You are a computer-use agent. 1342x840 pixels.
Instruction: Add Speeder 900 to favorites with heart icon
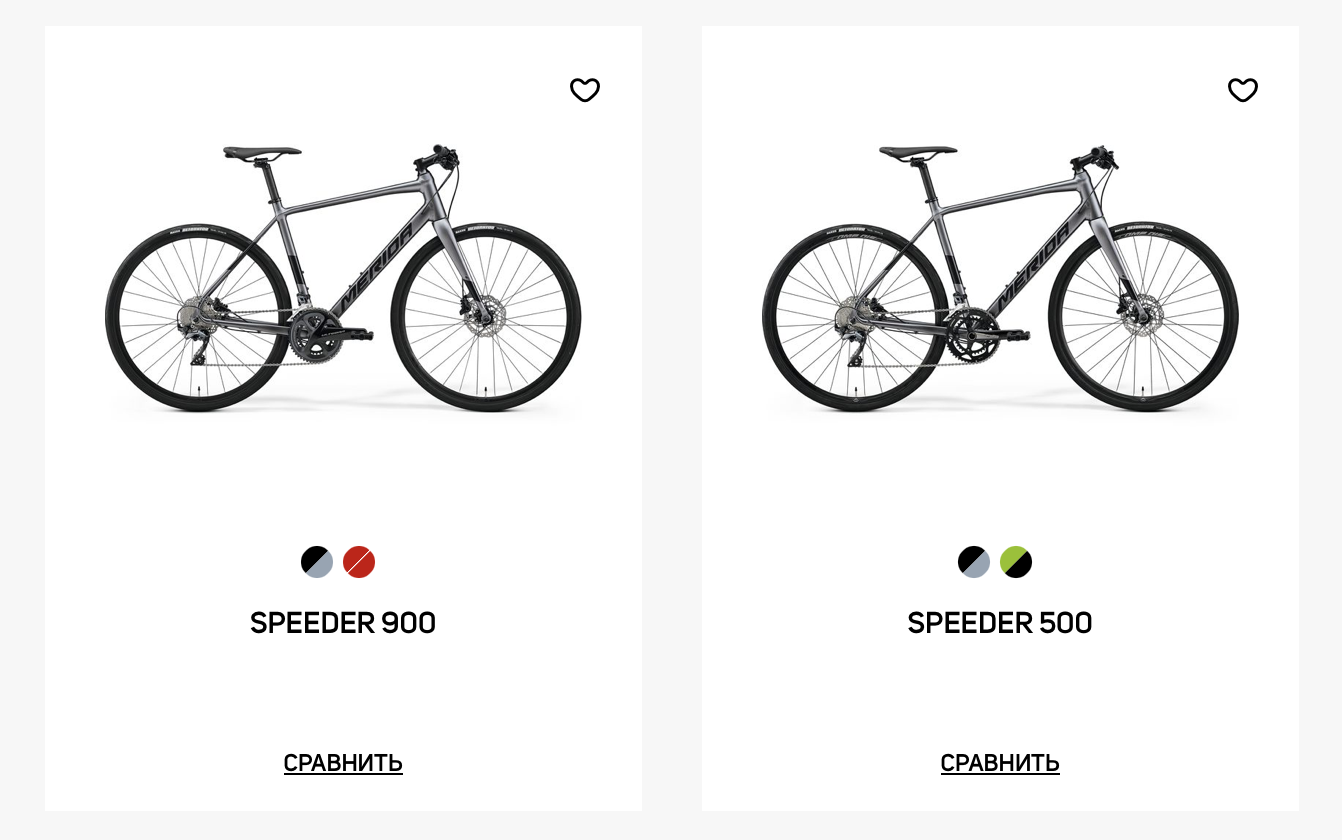(x=585, y=90)
